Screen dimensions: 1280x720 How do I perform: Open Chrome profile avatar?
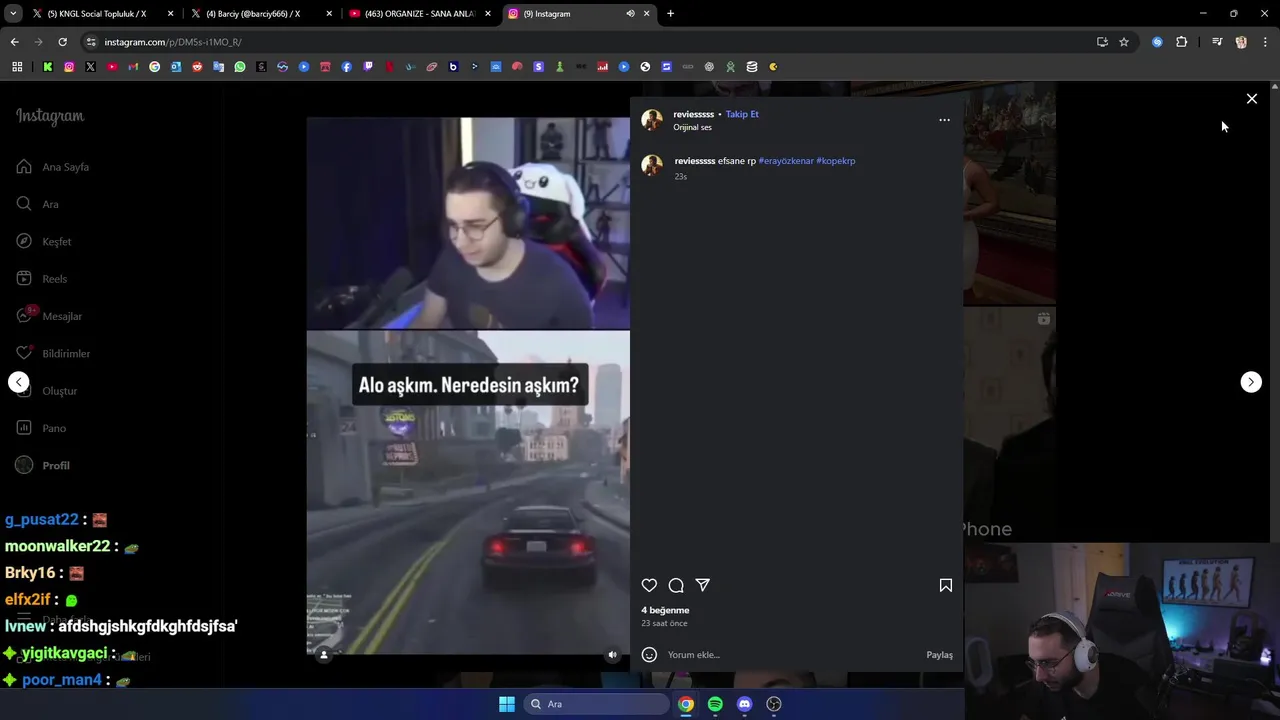coord(1241,42)
